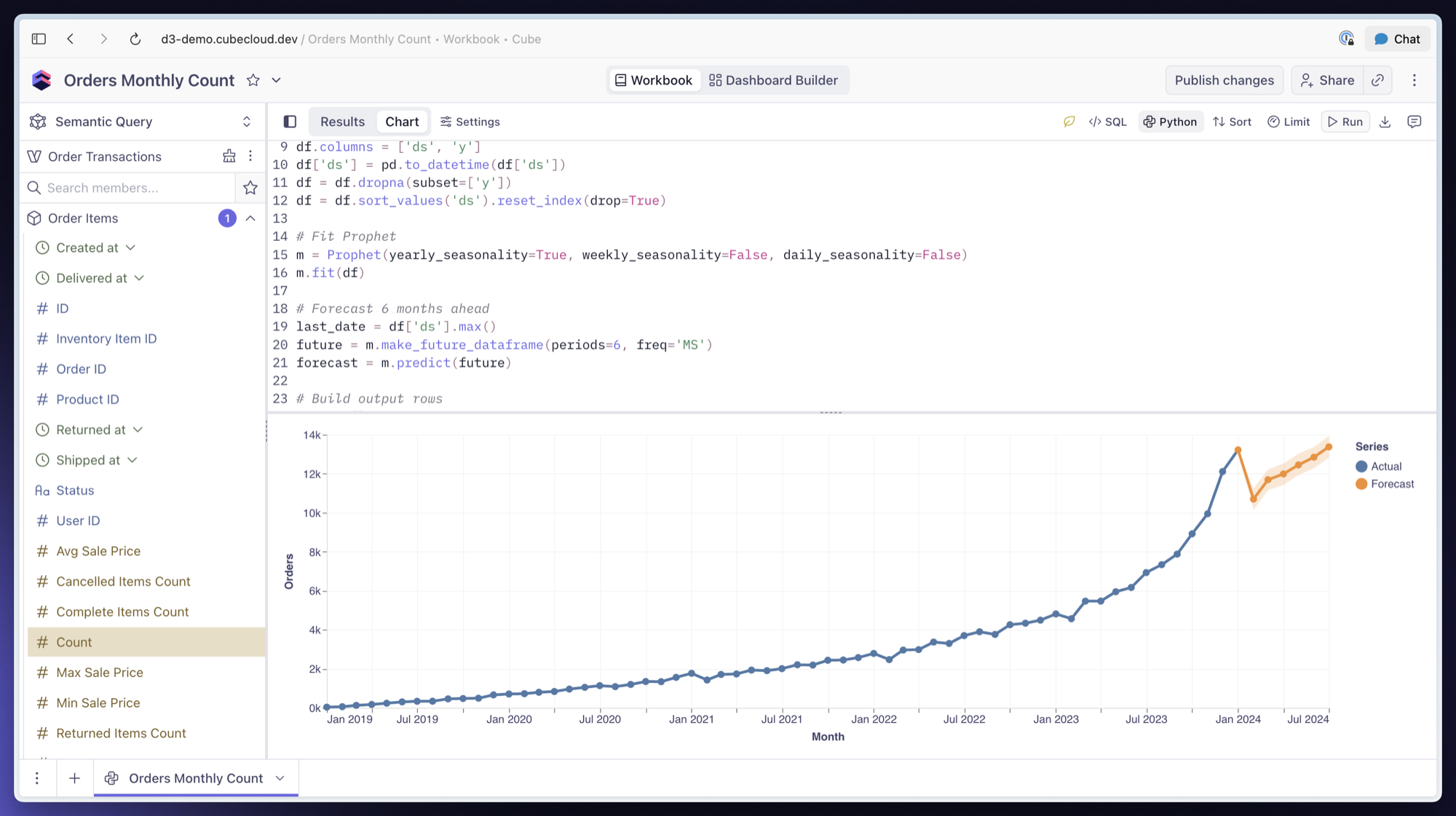
Task: Expand Delivered at granularity options
Action: (139, 278)
